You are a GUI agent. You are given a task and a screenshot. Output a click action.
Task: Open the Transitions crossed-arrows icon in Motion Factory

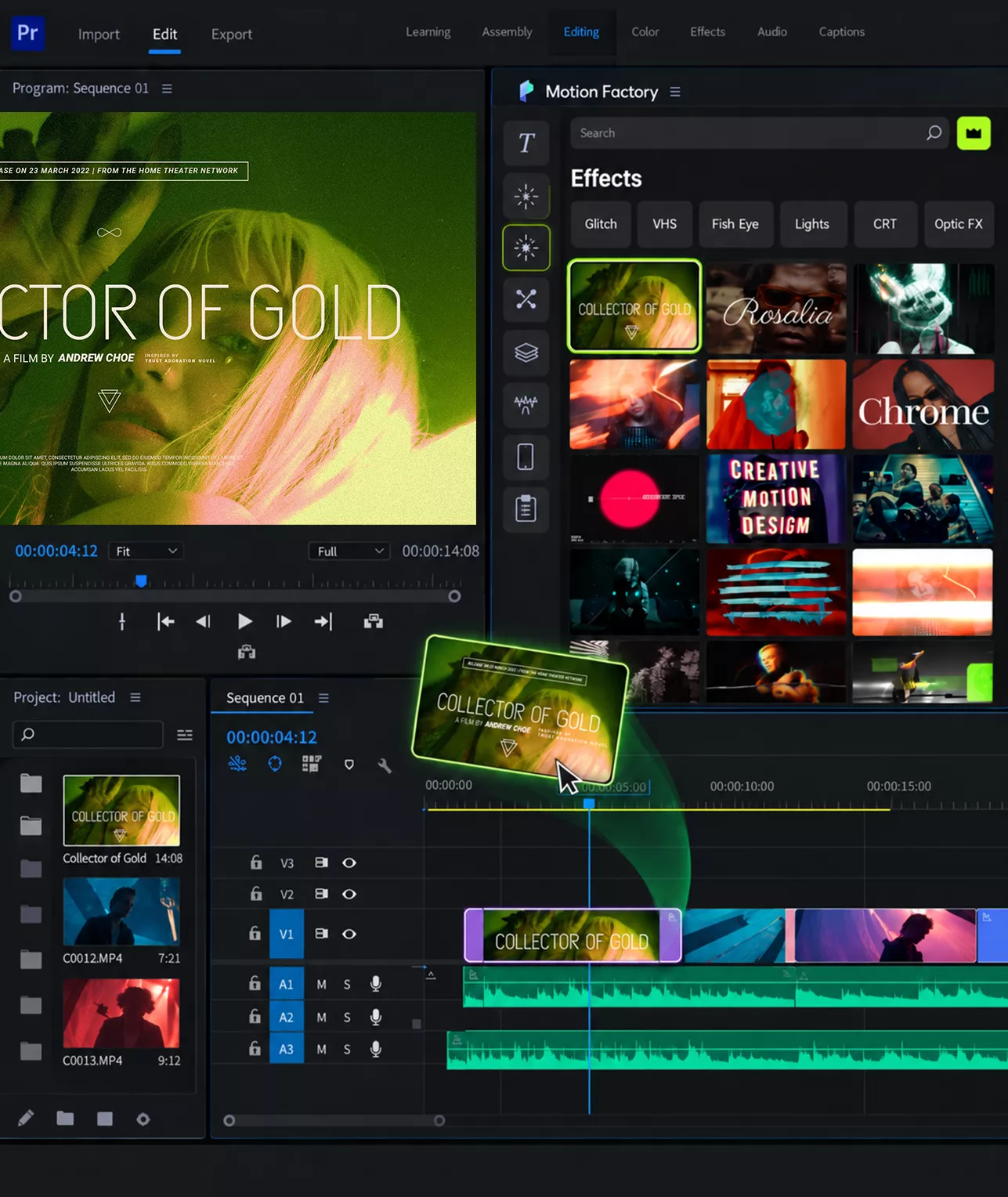tap(526, 299)
